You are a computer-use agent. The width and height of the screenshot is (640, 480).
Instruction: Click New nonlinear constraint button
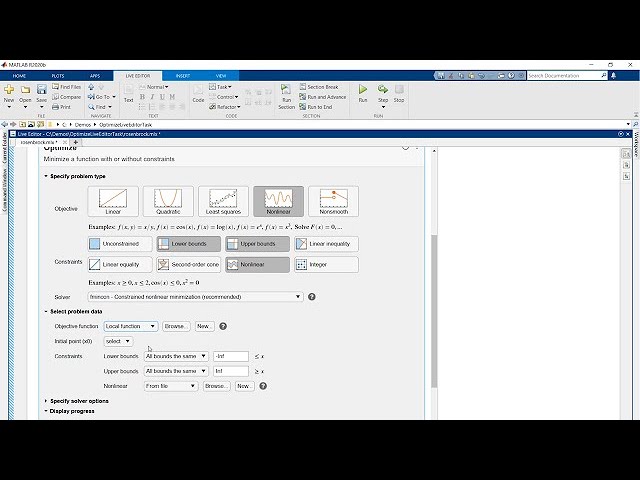coord(244,386)
